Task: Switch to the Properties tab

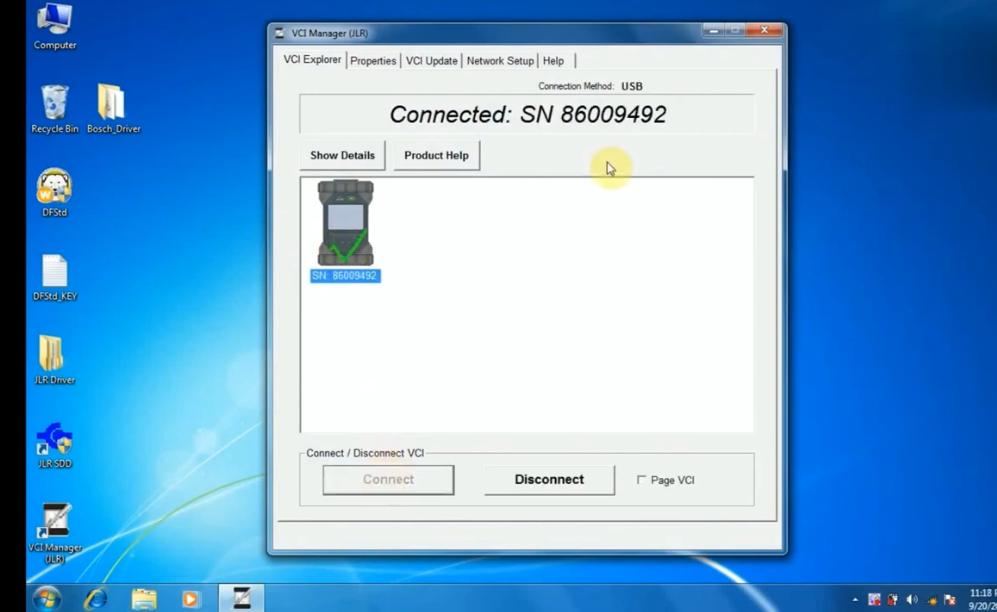Action: (x=373, y=61)
